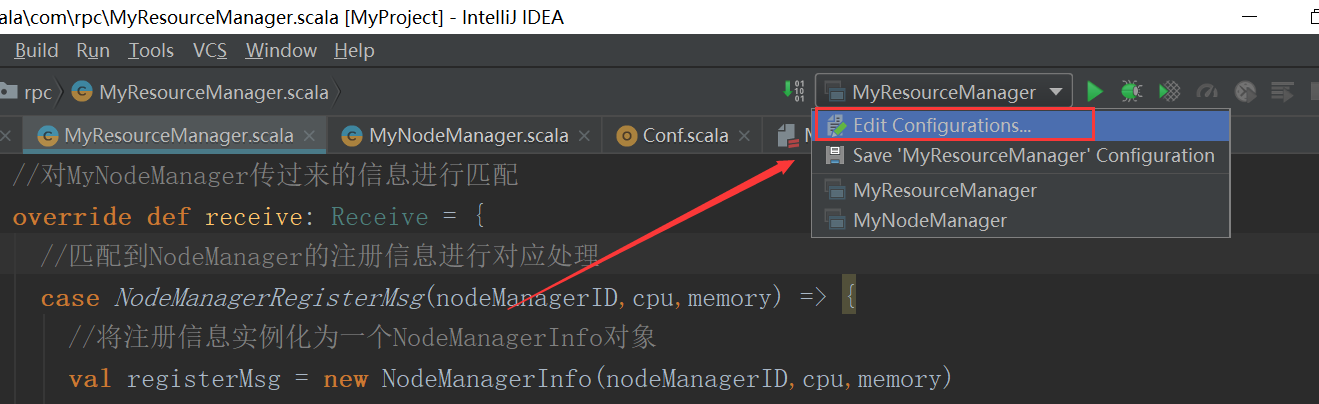
Task: Start debugging with the green bug icon
Action: pos(1131,92)
